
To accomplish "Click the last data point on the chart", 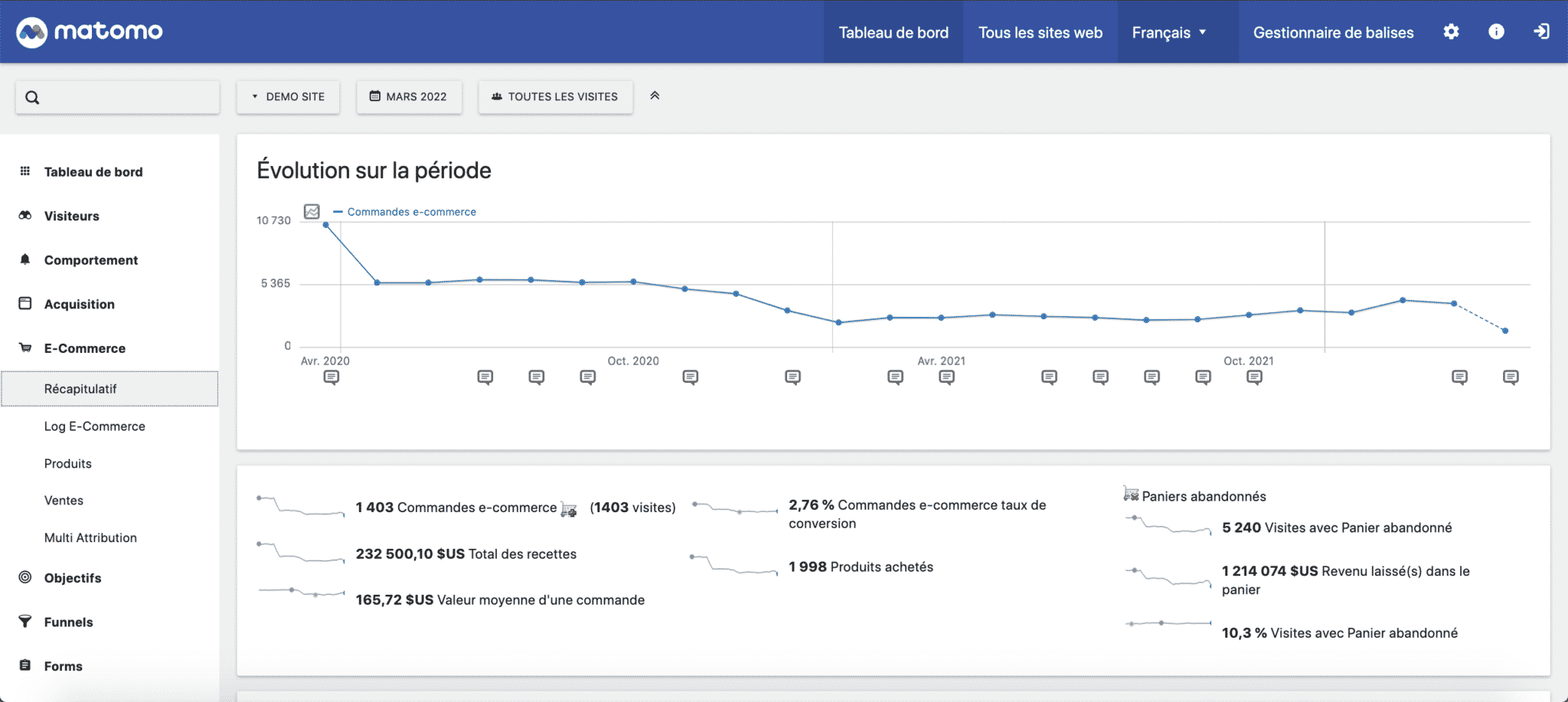I will [1505, 331].
